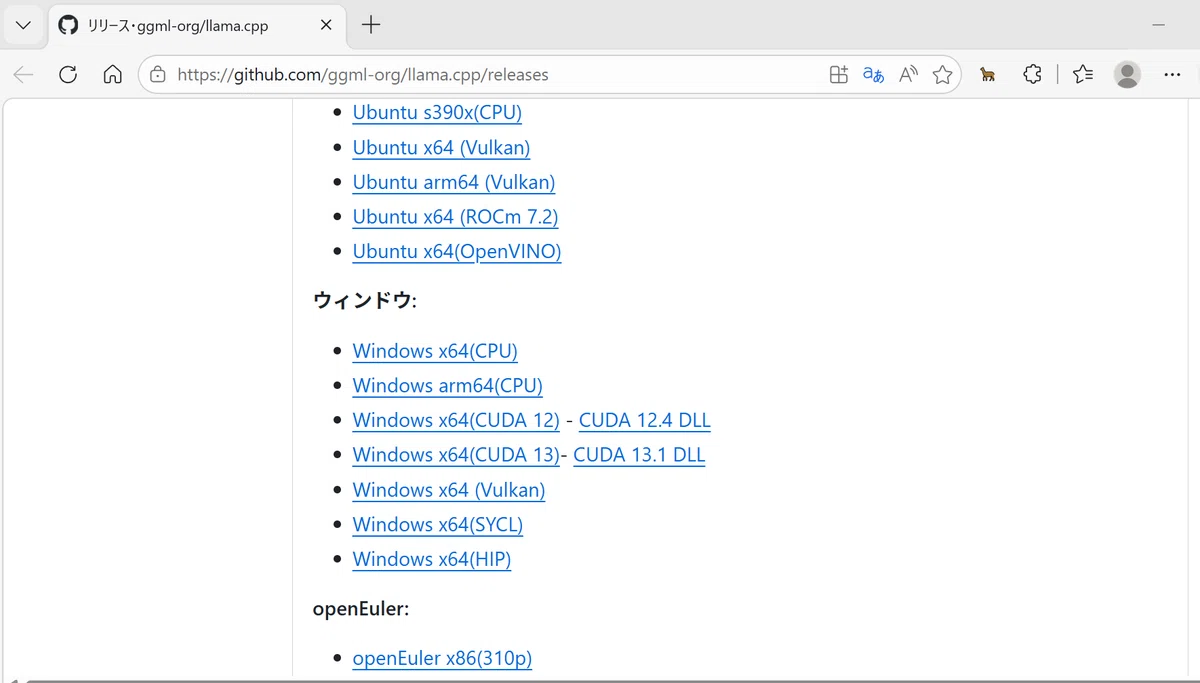View site information lock icon

(x=157, y=74)
